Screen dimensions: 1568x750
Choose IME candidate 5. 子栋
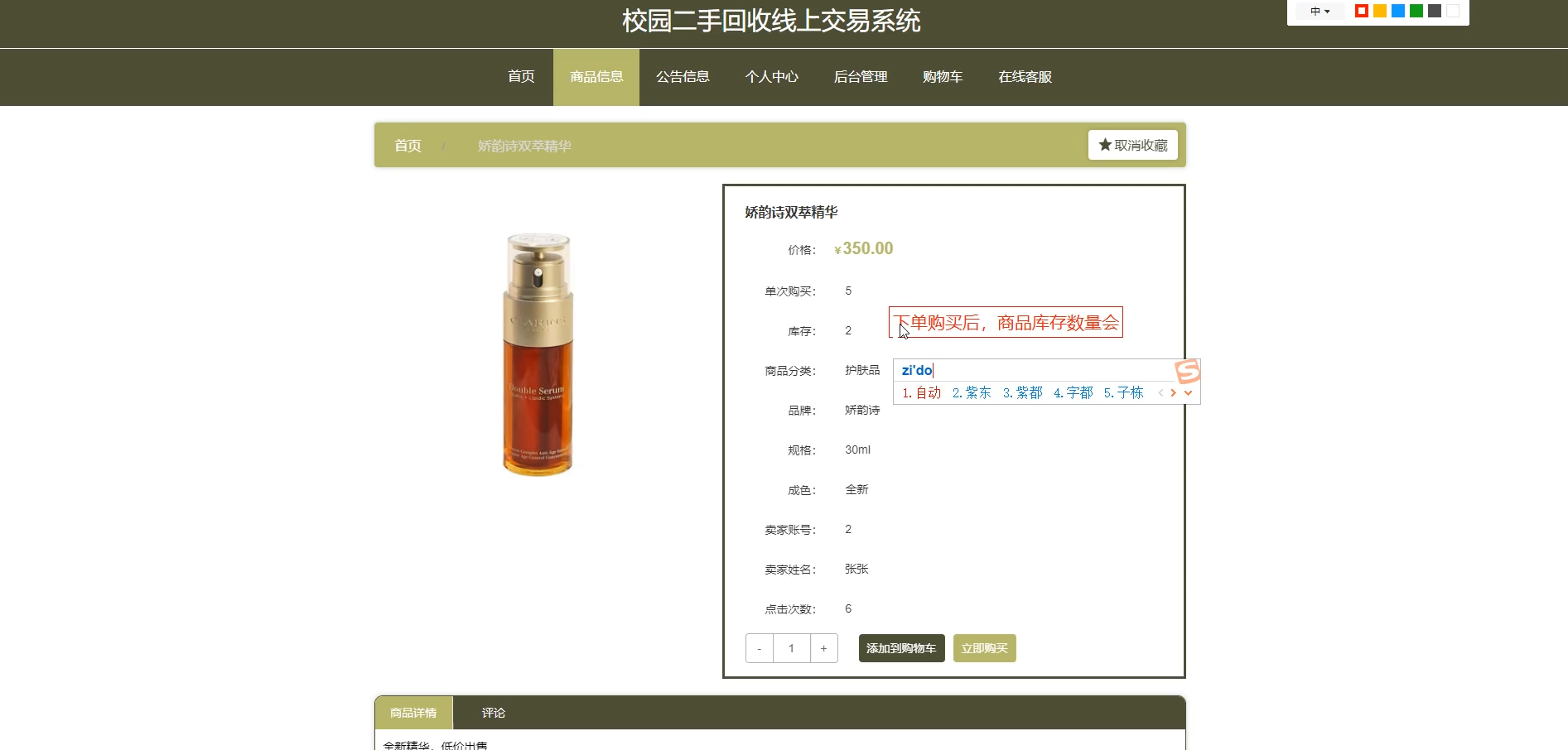coord(1123,392)
